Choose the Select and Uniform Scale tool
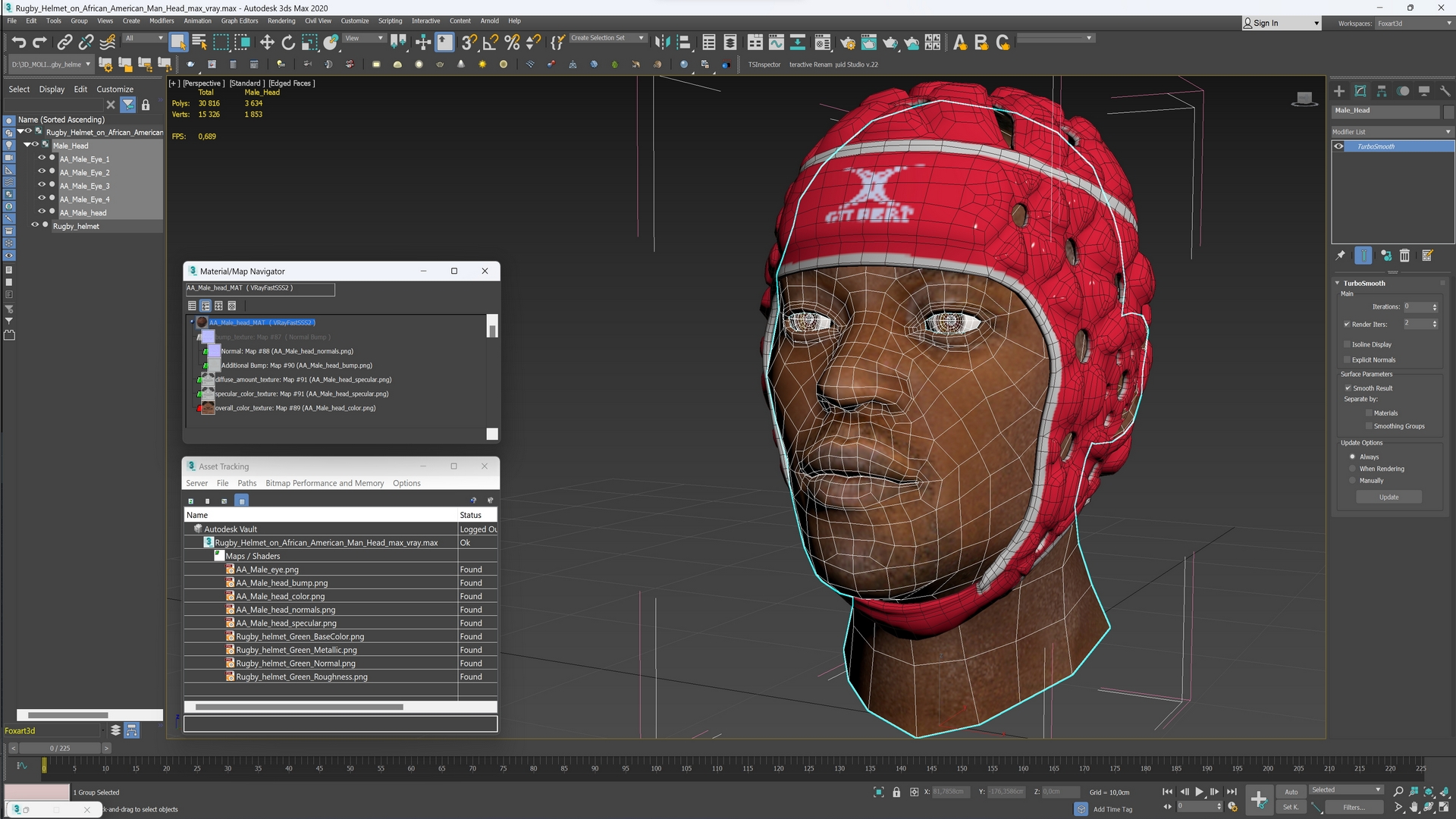1456x819 pixels. [309, 42]
